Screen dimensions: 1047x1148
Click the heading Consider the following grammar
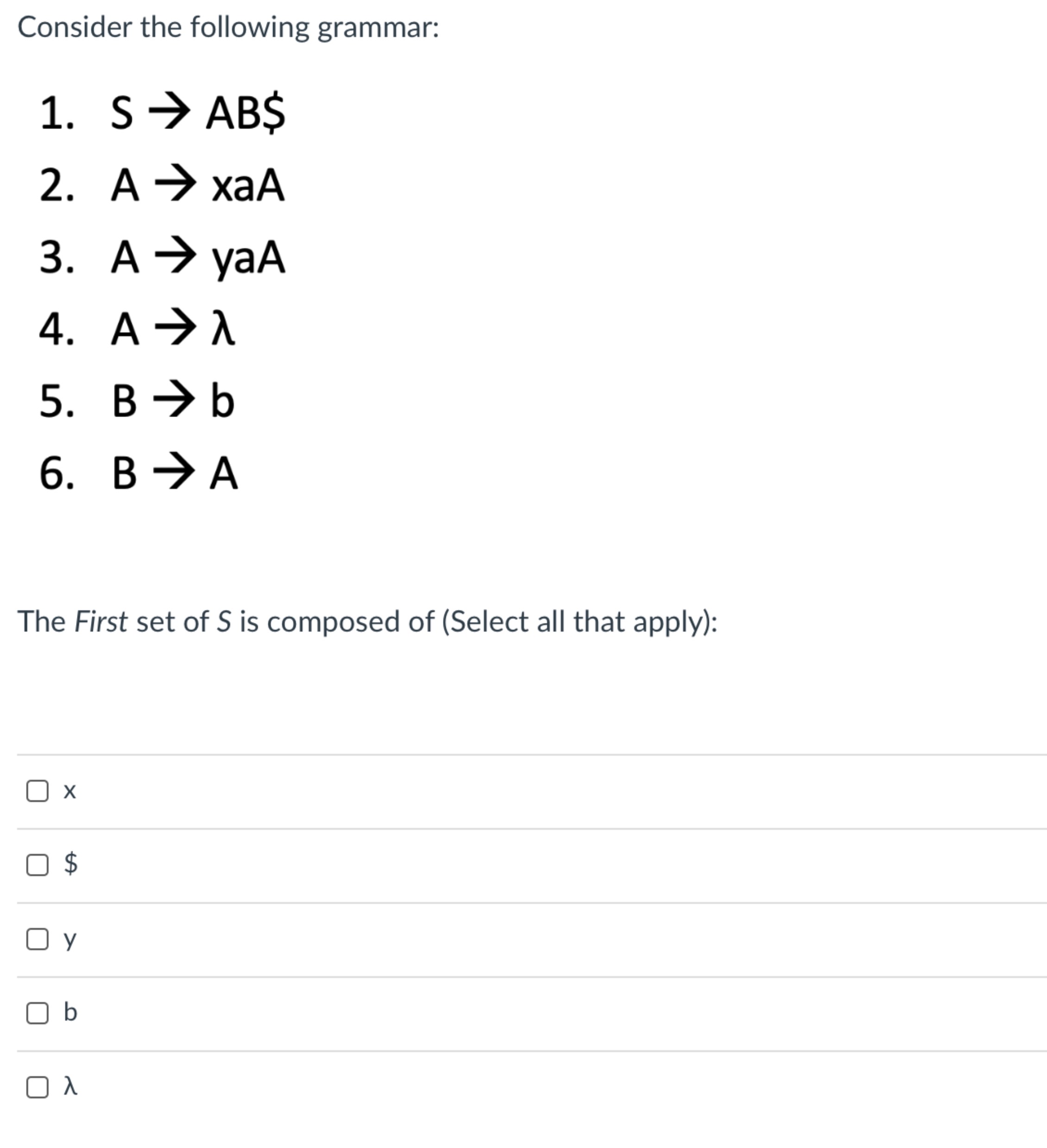(x=228, y=26)
